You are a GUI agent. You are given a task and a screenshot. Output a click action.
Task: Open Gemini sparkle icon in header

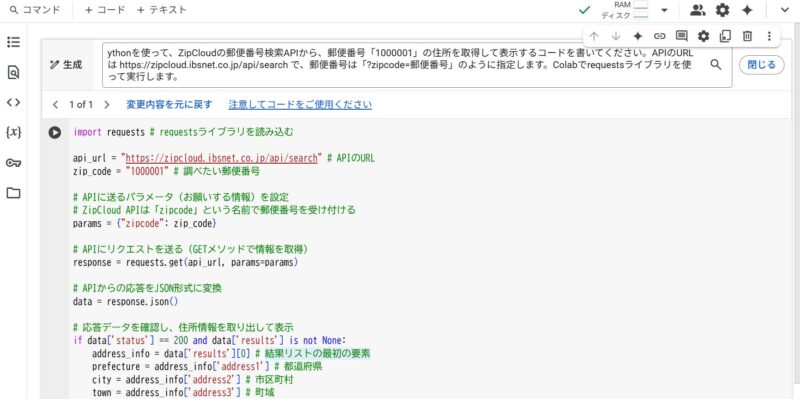[x=747, y=10]
